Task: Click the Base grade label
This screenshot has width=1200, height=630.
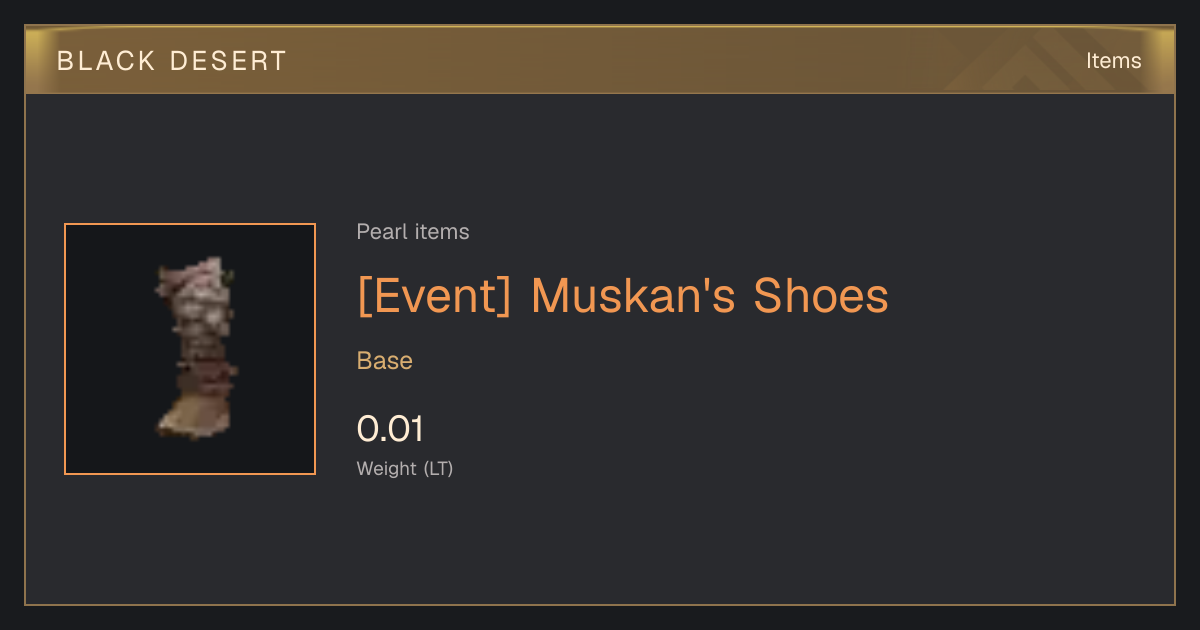Action: pyautogui.click(x=385, y=361)
